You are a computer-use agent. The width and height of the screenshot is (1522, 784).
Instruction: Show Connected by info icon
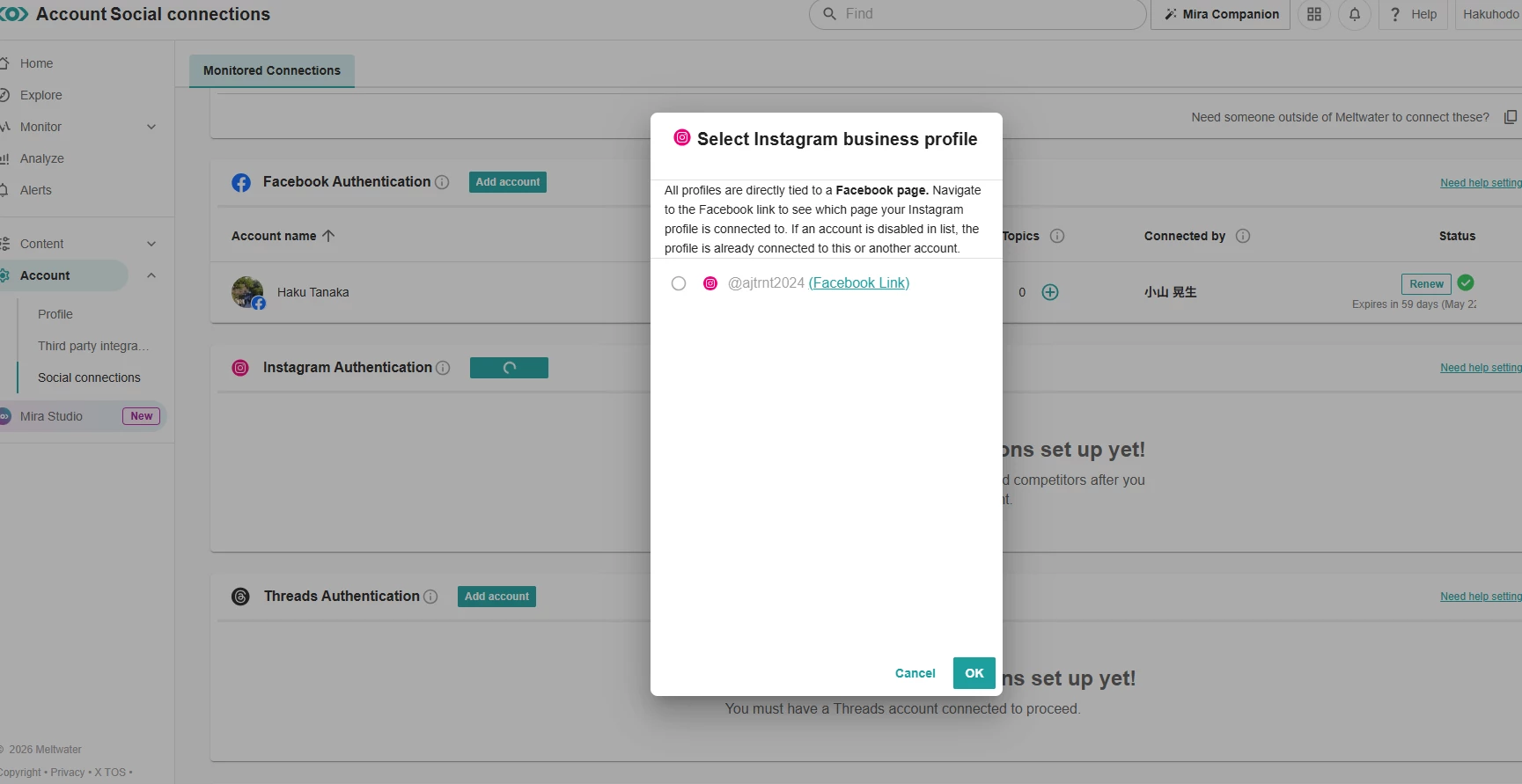click(x=1242, y=236)
